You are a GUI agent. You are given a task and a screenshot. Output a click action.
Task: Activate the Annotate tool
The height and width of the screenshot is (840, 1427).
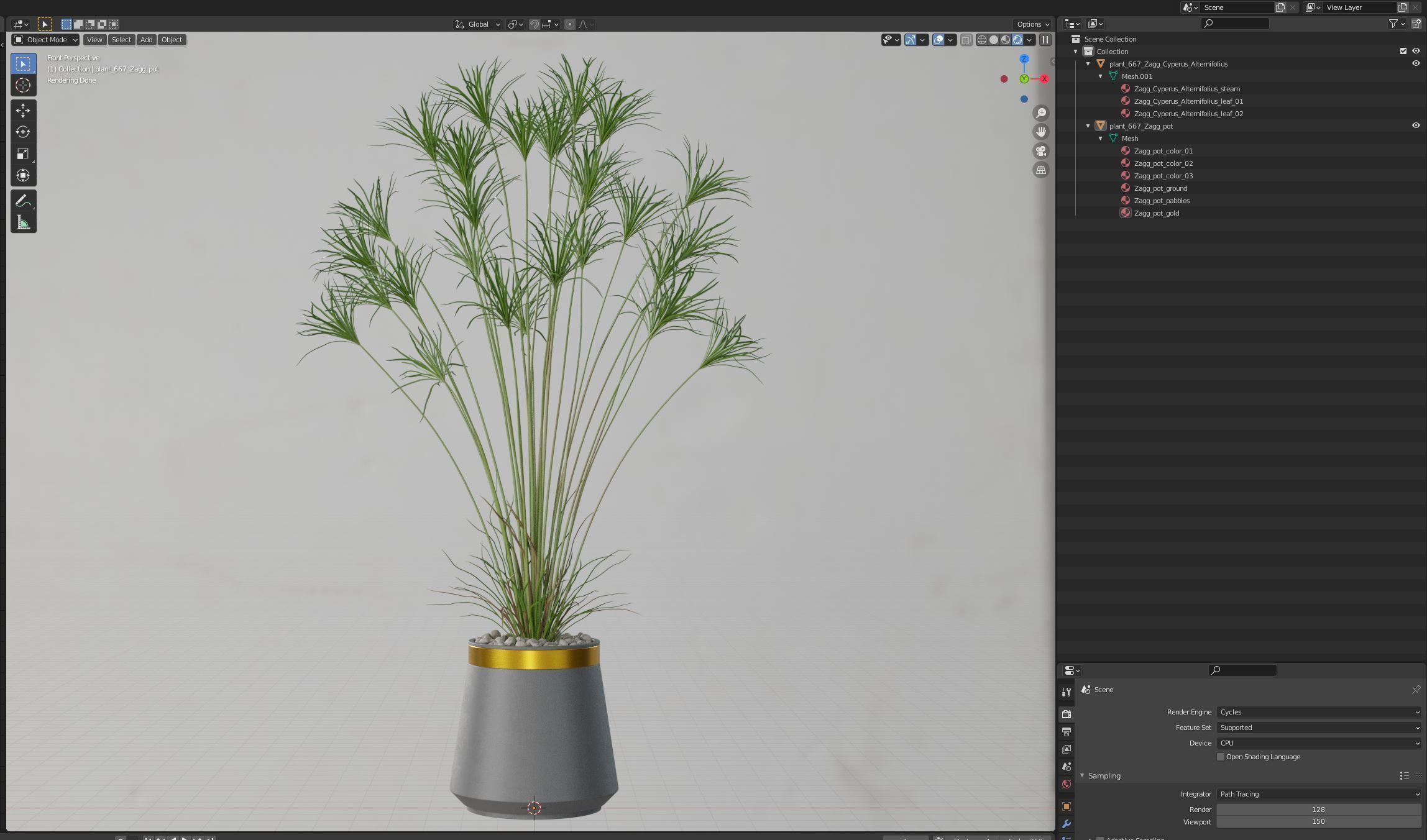[x=23, y=201]
